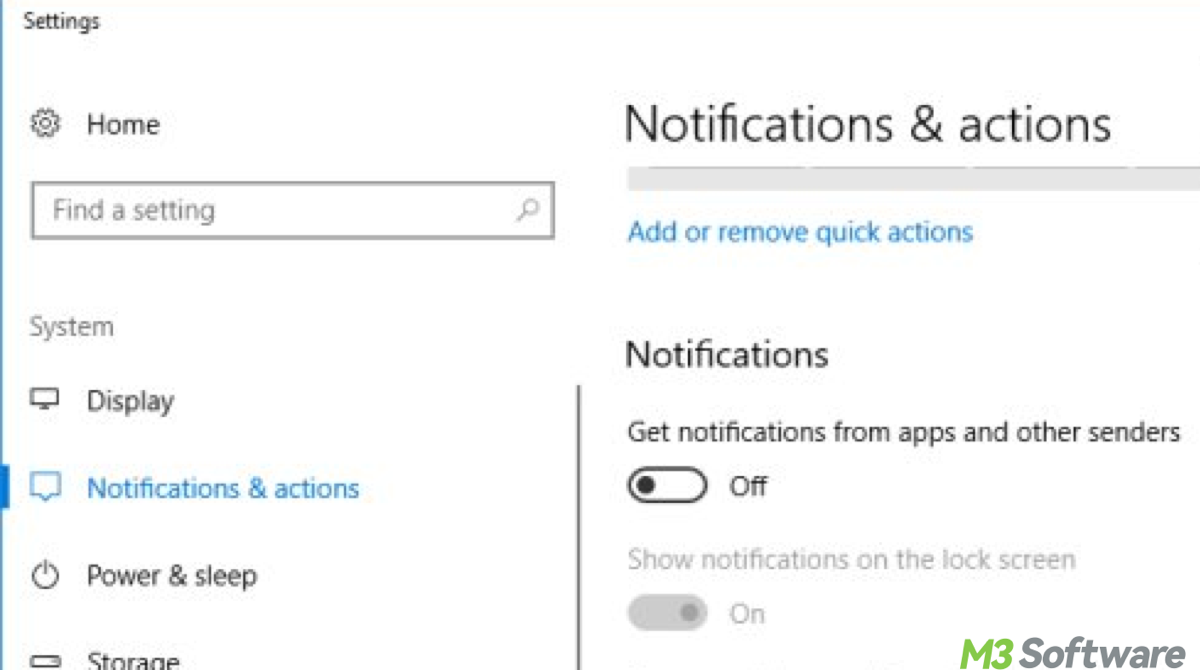This screenshot has height=670, width=1200.
Task: Click the Display monitor icon
Action: pyautogui.click(x=46, y=400)
